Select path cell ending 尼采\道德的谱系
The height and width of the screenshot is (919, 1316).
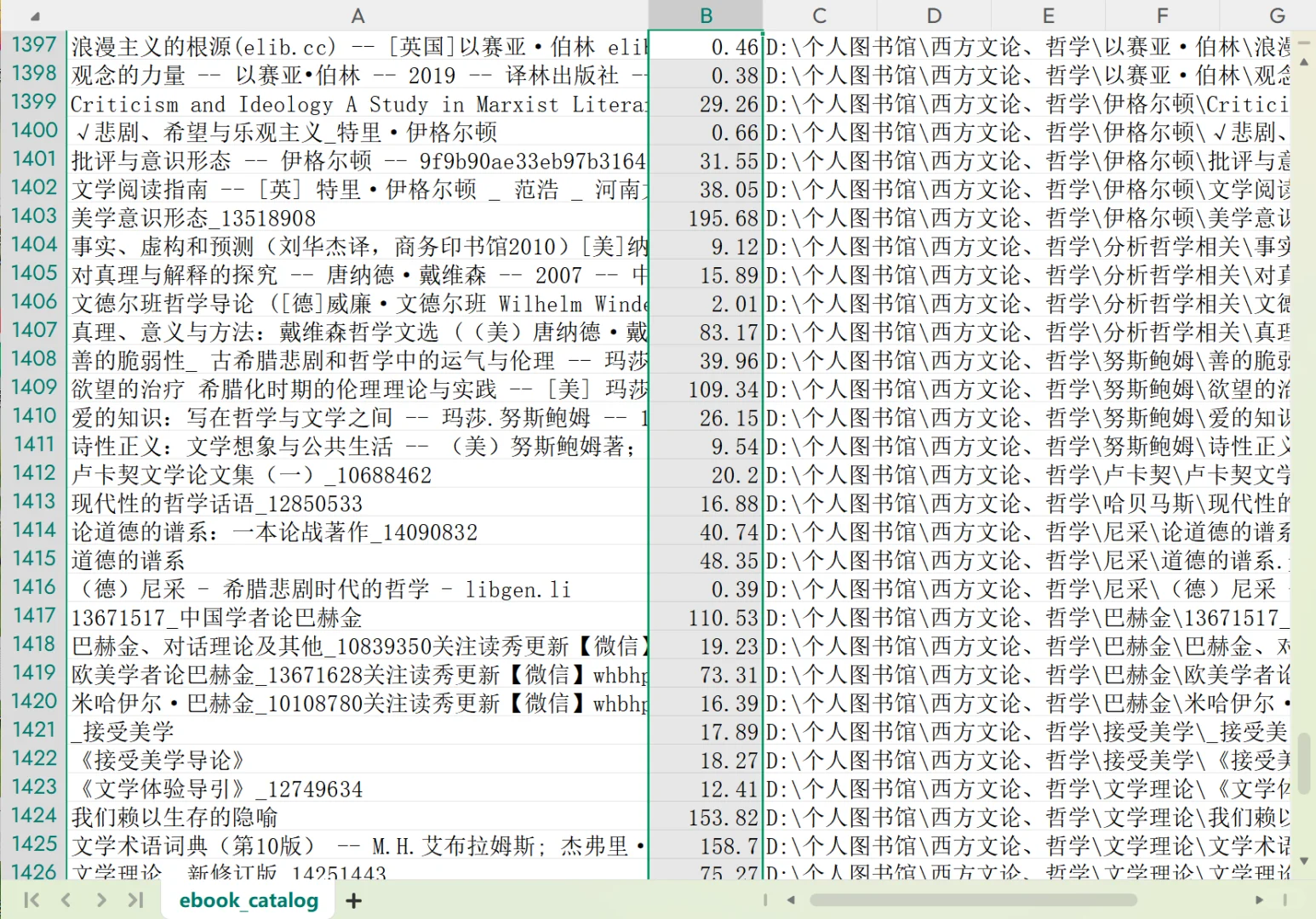(1027, 560)
